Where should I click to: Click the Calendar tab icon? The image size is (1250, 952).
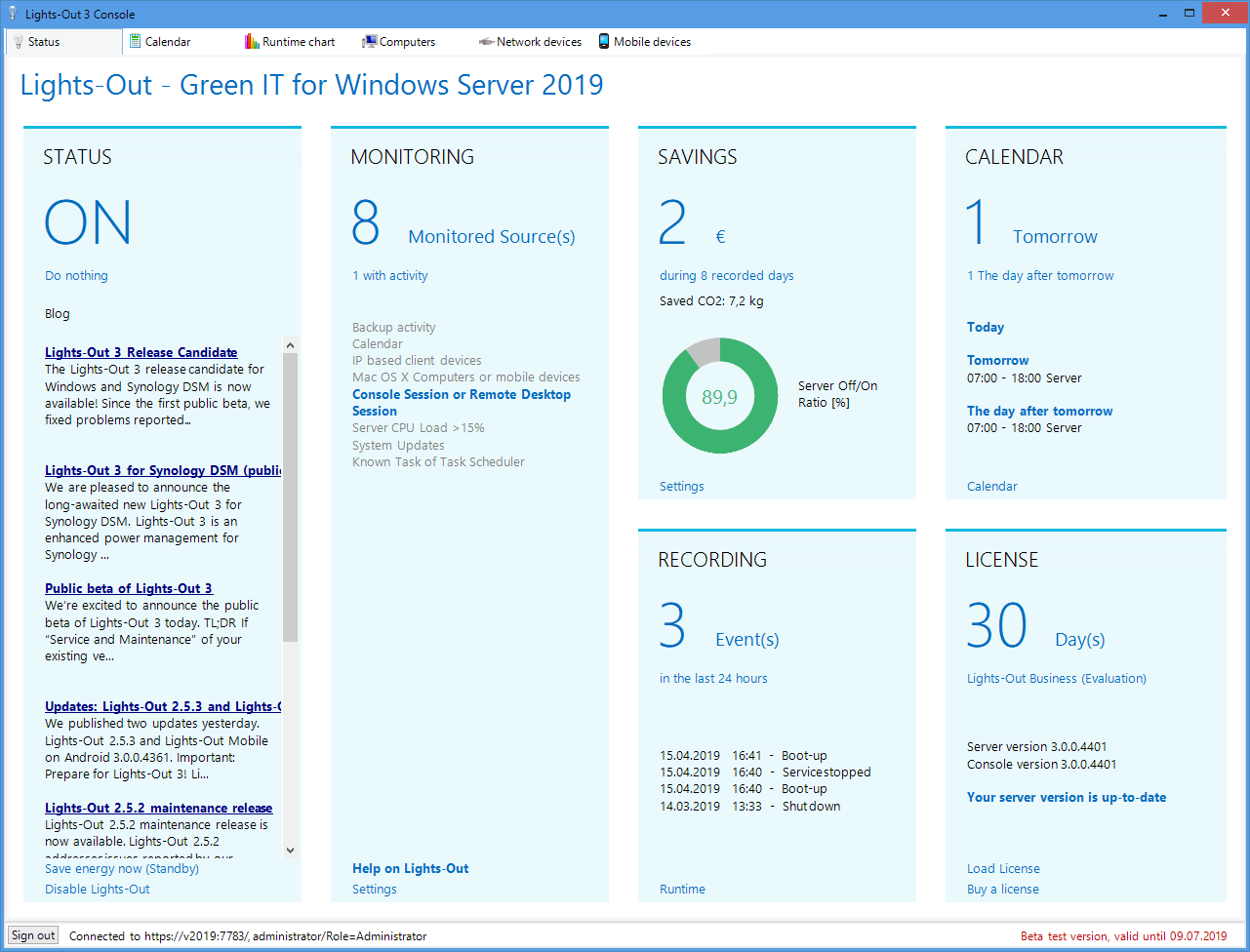pos(135,42)
